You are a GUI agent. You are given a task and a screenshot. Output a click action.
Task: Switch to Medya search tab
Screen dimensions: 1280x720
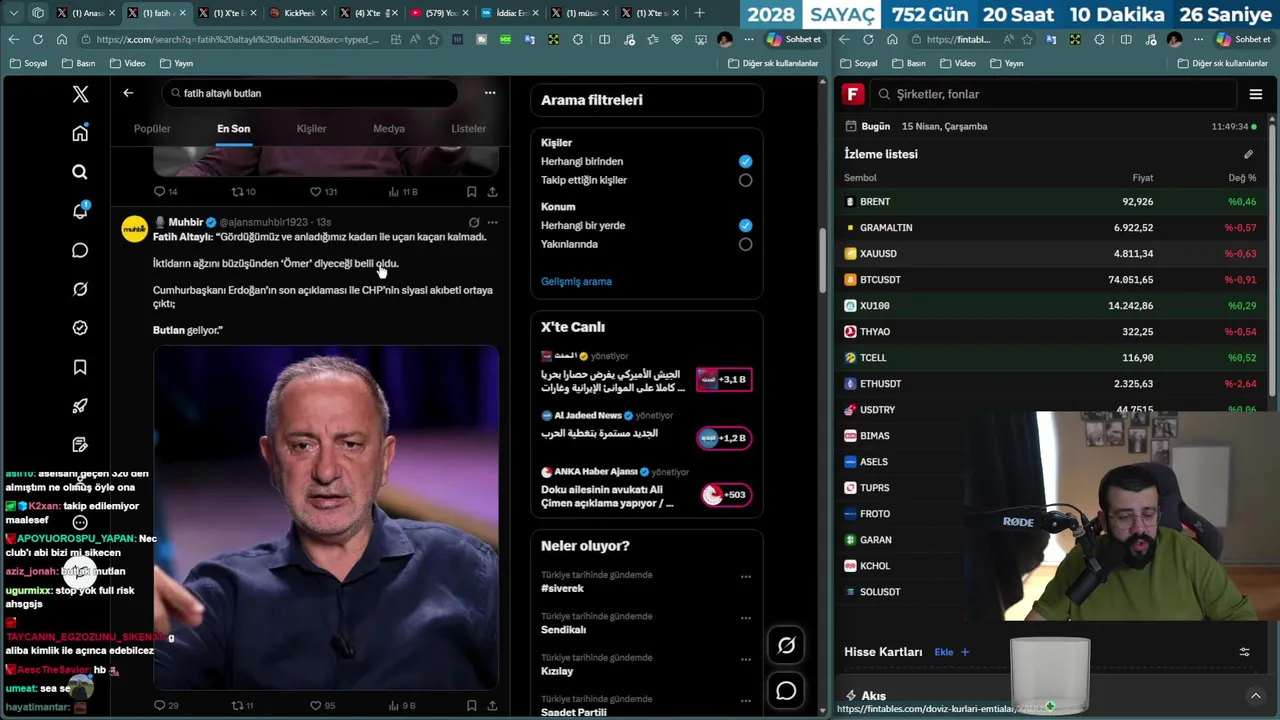[x=389, y=128]
